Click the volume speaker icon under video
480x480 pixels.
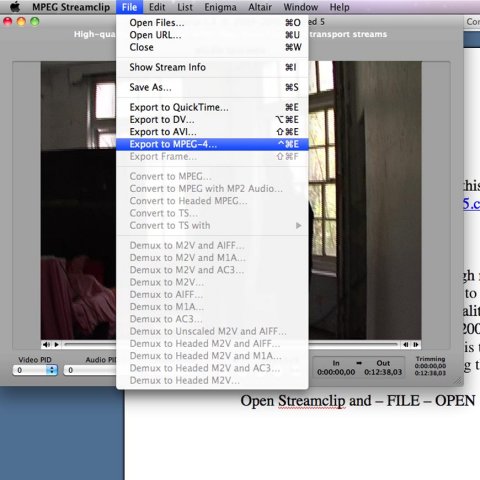pos(47,344)
